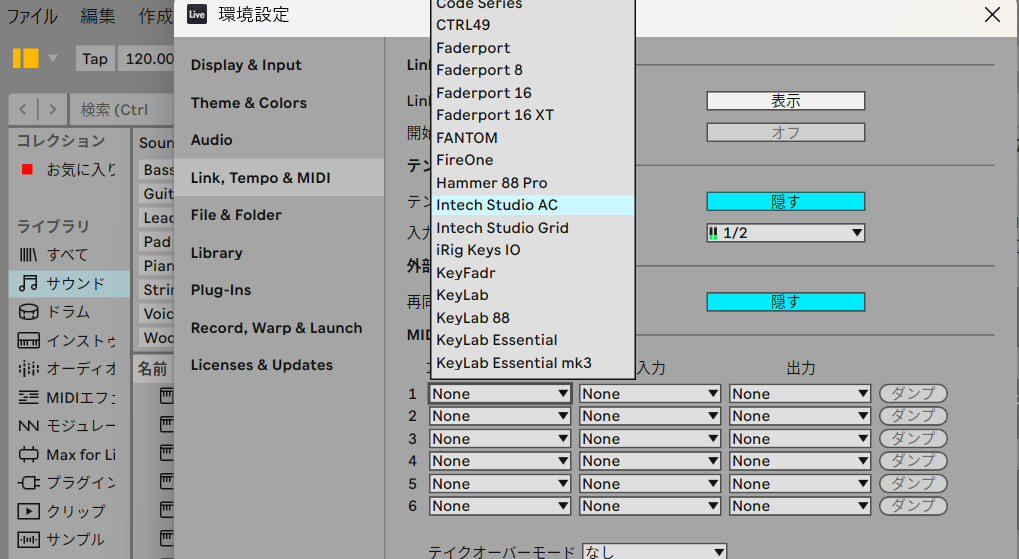Toggle the オフ start-stop sync button
Image resolution: width=1019 pixels, height=559 pixels.
pyautogui.click(x=785, y=132)
